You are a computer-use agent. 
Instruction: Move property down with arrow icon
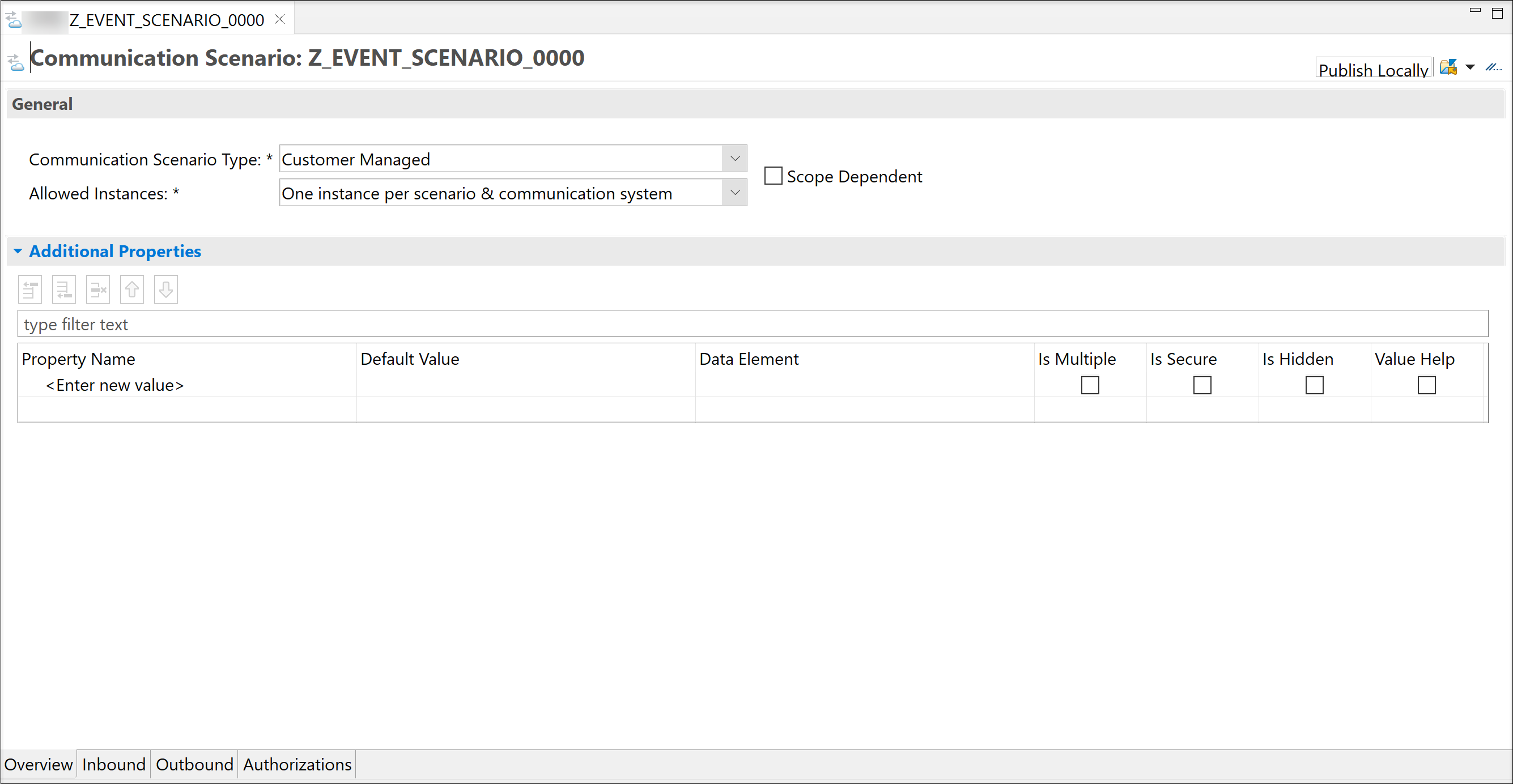click(166, 289)
